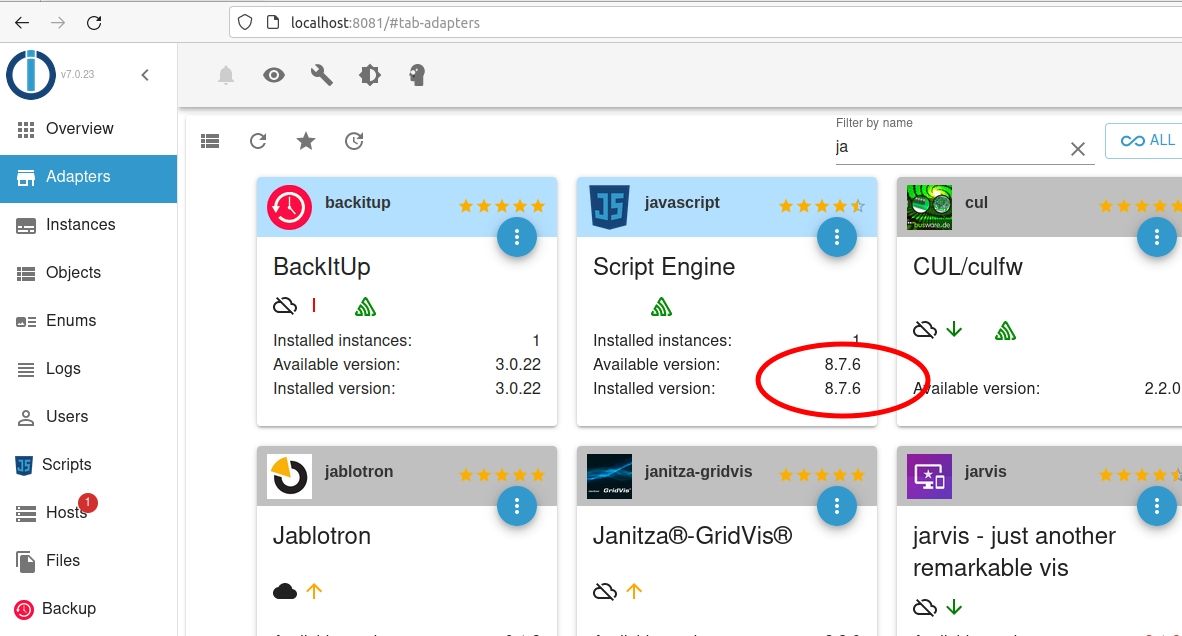Switch adapters to list view
1182x636 pixels.
[210, 141]
